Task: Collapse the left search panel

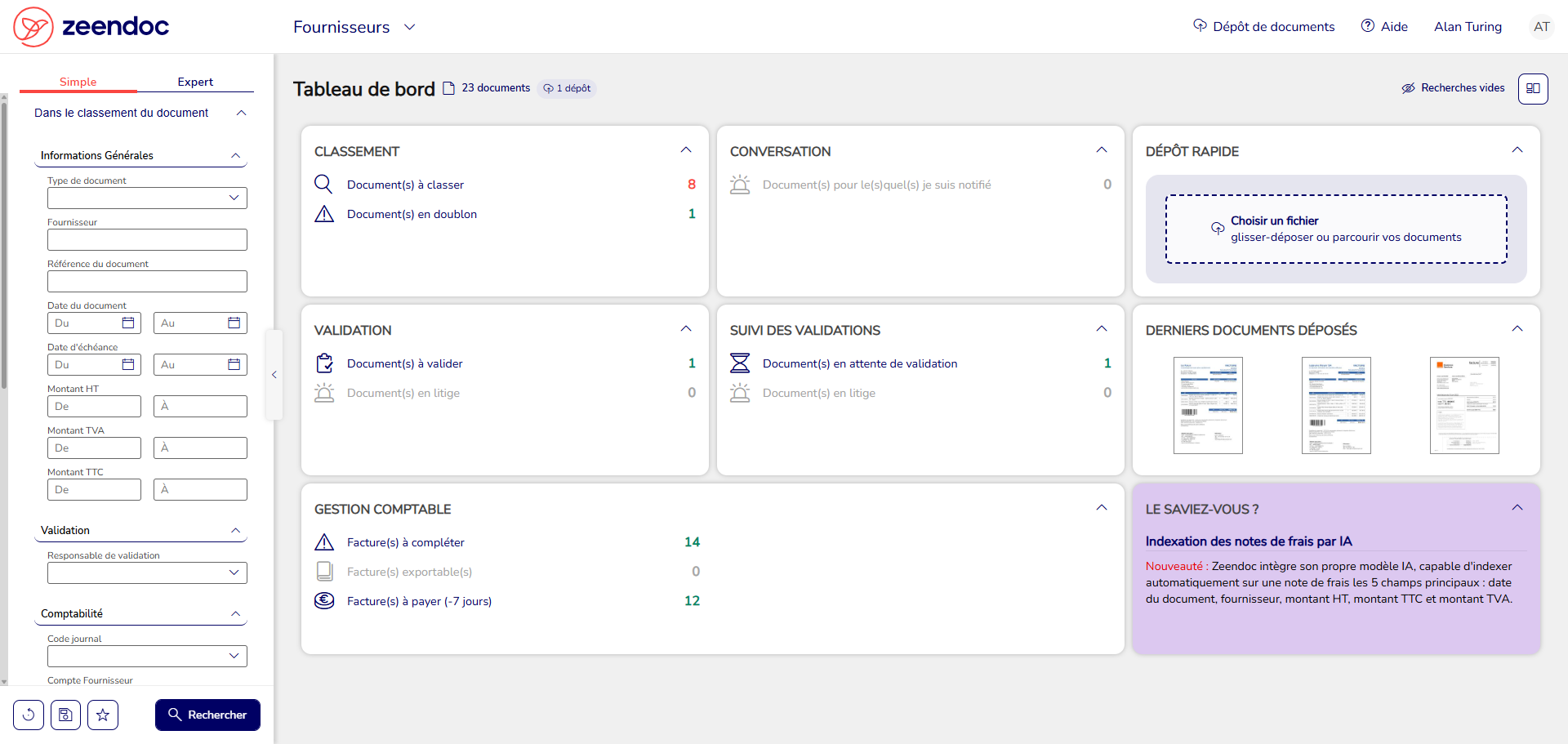Action: (x=274, y=375)
